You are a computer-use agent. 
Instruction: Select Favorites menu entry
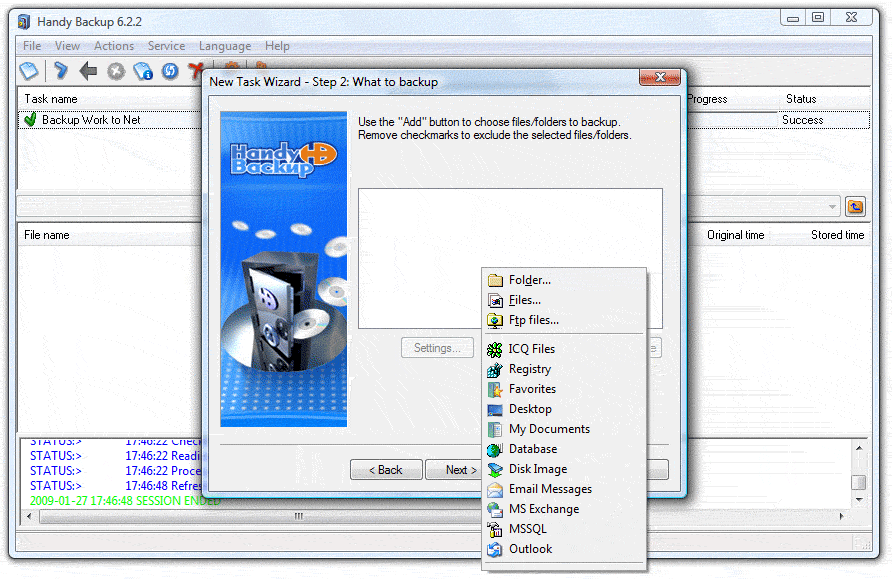(564, 389)
